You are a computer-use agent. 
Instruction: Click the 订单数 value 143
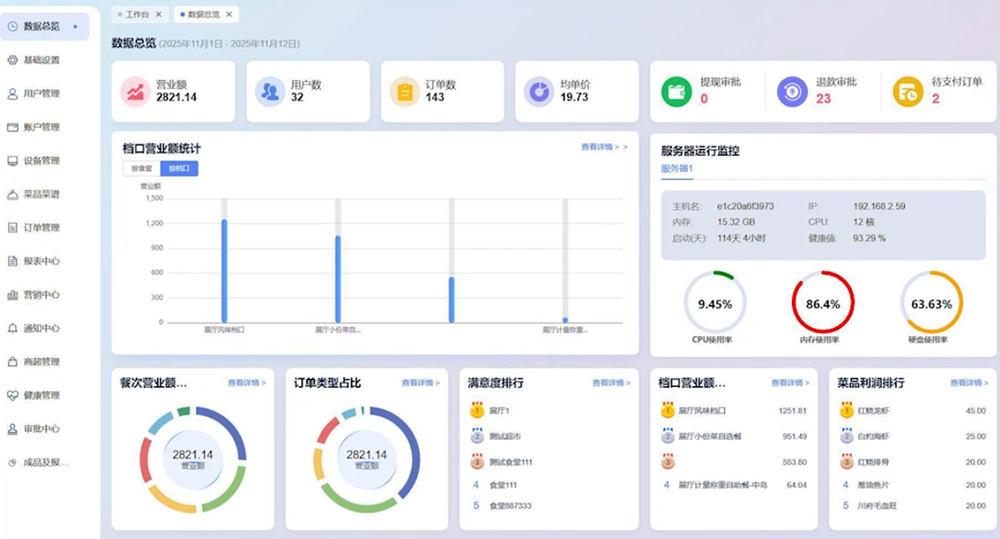pos(435,97)
